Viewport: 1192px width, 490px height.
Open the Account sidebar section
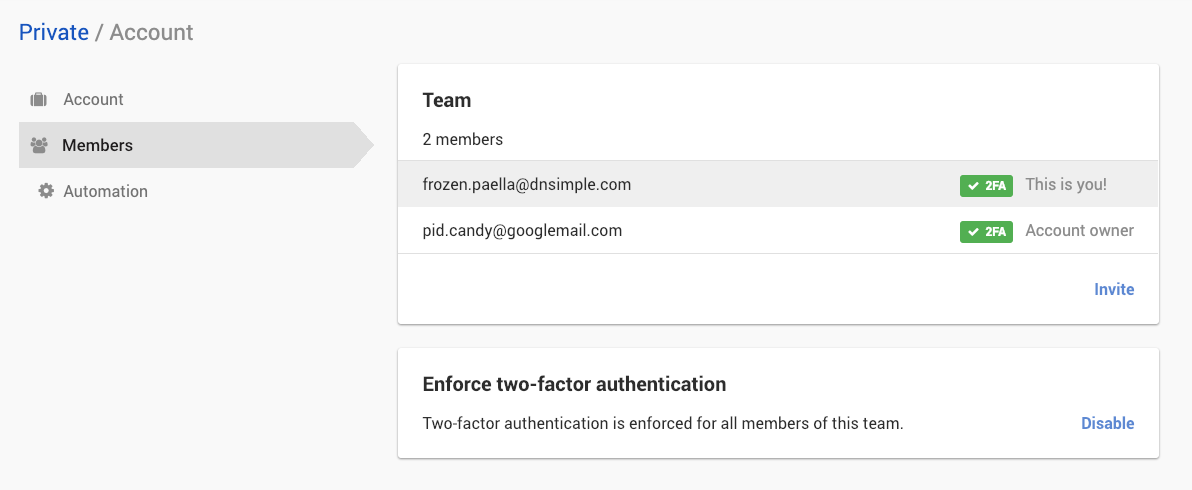93,100
